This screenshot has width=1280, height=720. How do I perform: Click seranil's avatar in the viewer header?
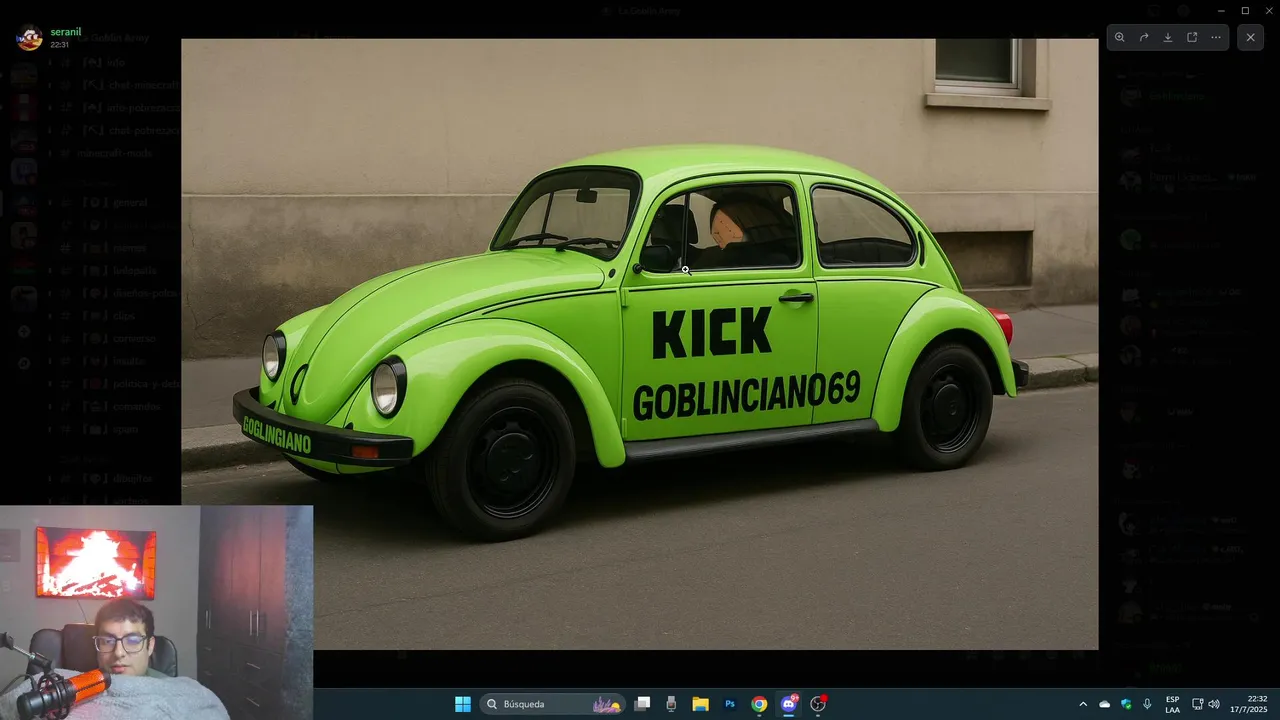tap(30, 38)
